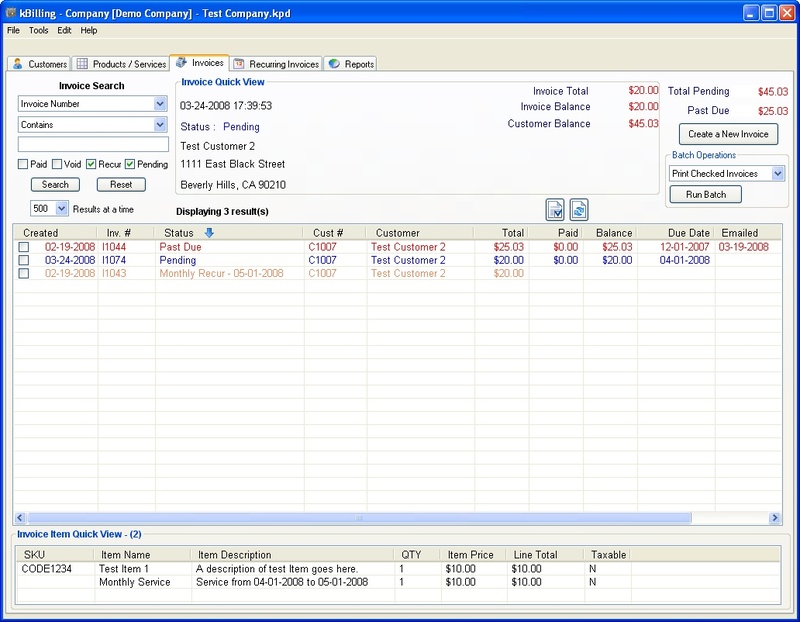Click the 04-01-2008 due date cell
Image resolution: width=800 pixels, height=622 pixels.
pos(684,260)
